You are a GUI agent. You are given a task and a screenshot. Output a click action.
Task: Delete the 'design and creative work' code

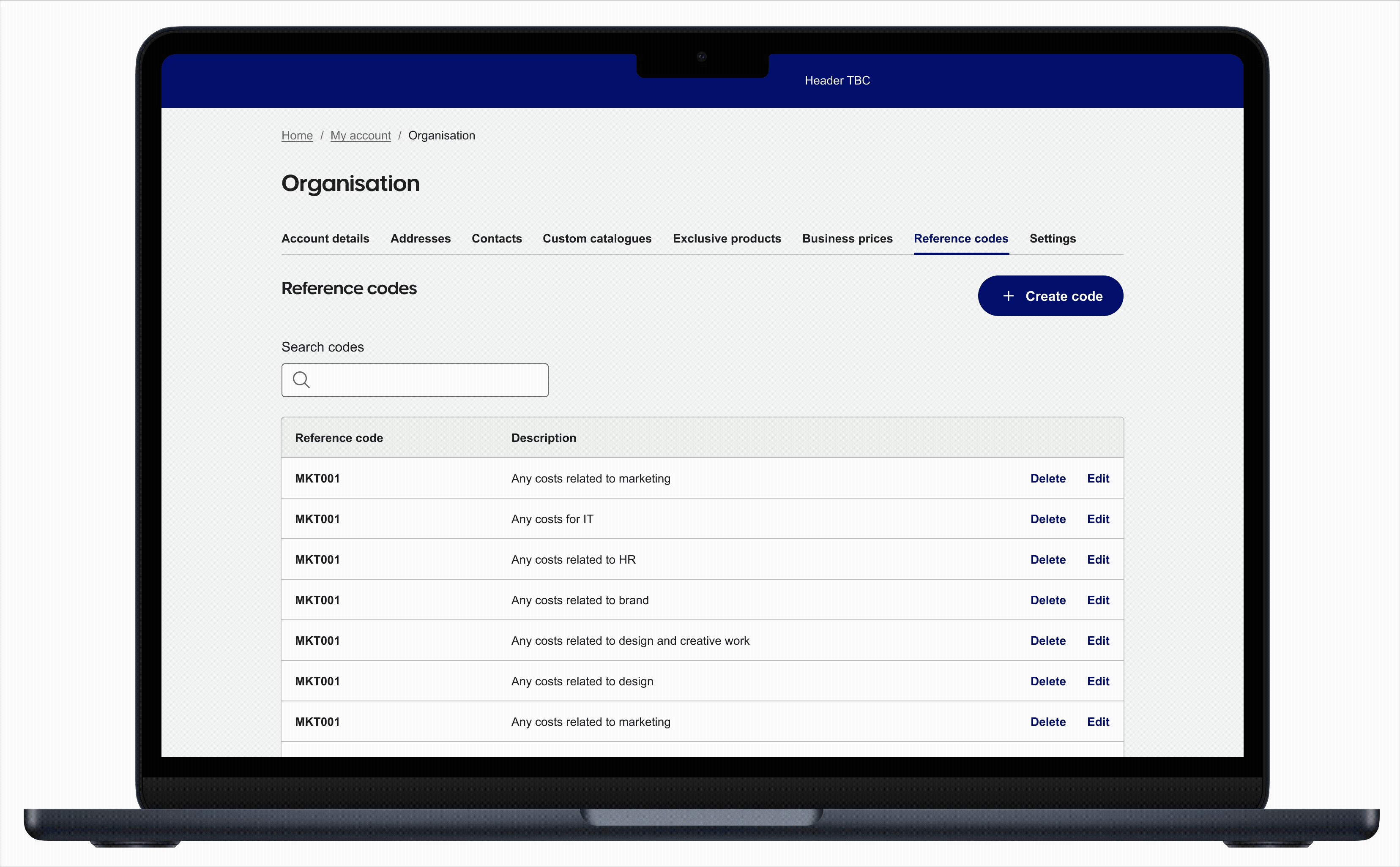[1048, 641]
